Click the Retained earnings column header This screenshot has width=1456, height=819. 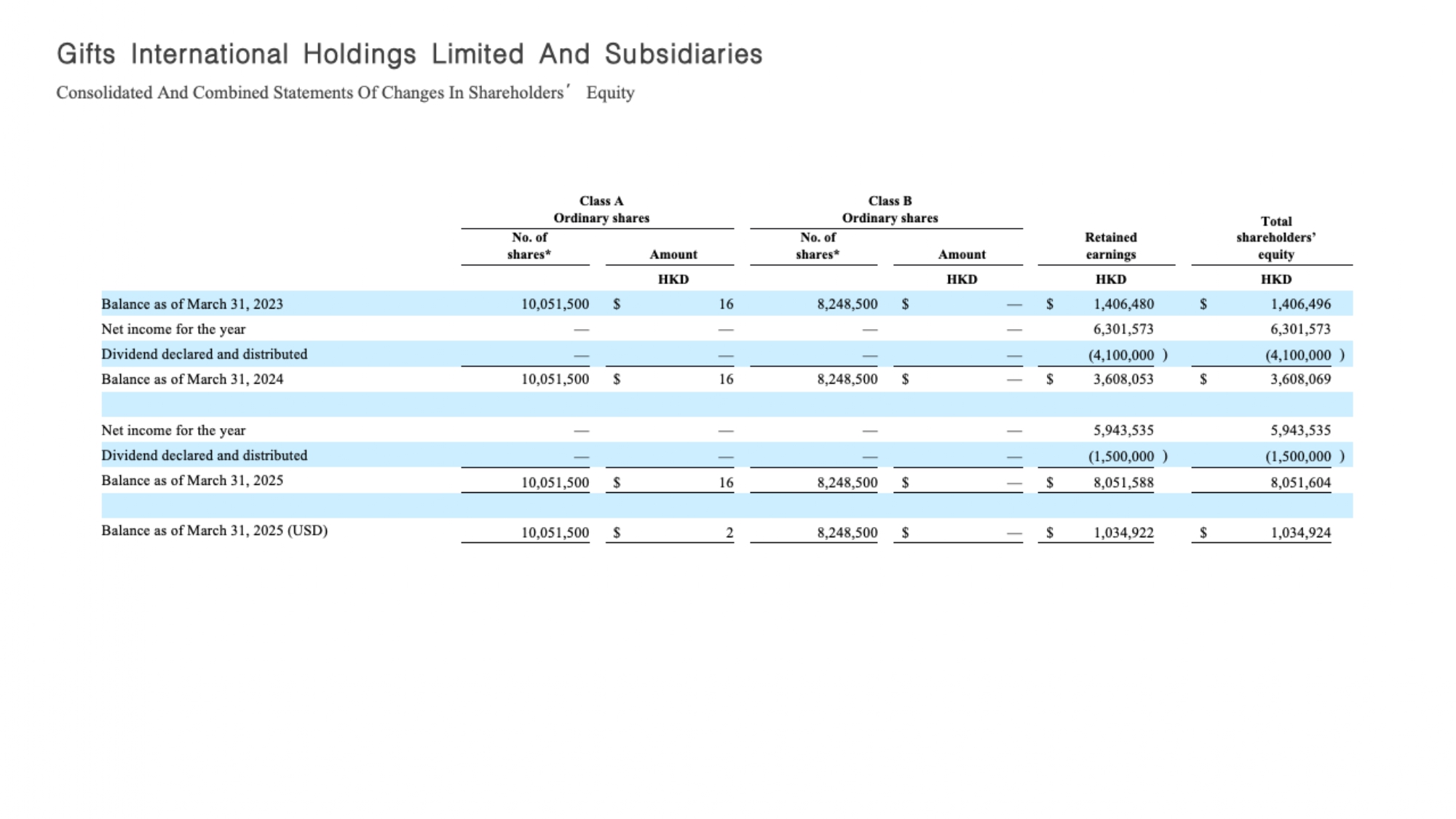1110,246
